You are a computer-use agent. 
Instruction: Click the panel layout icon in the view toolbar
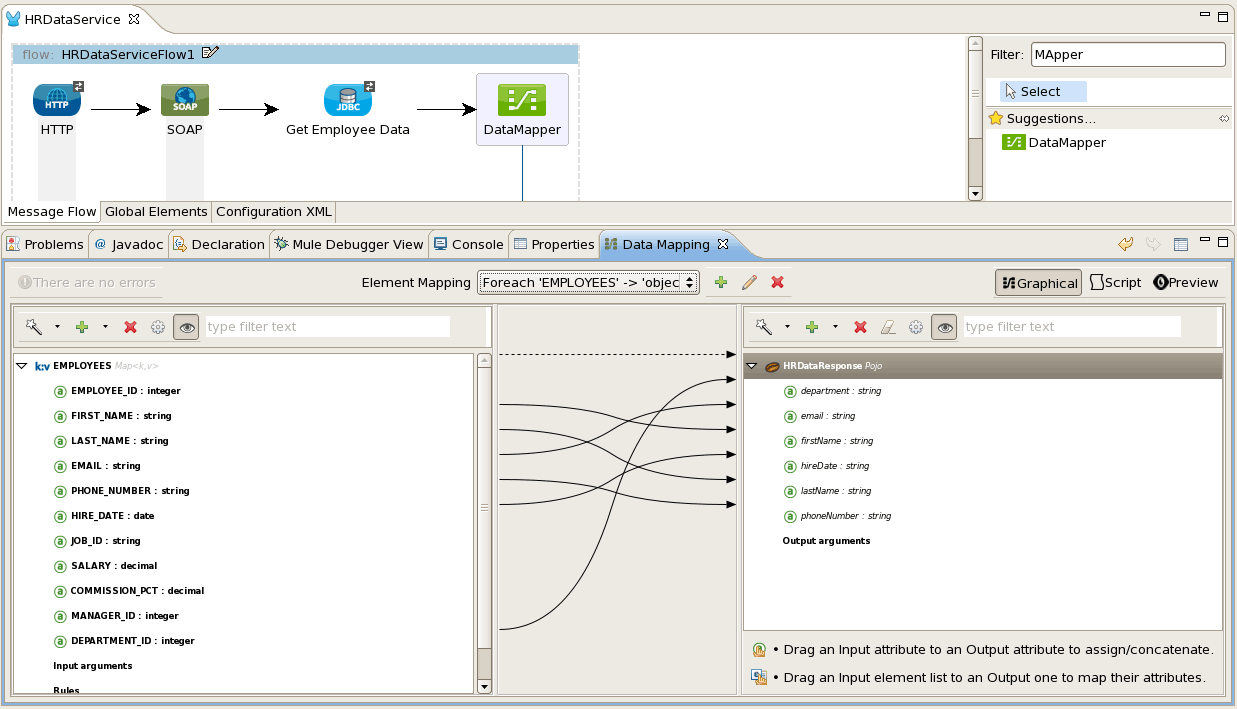[1180, 244]
